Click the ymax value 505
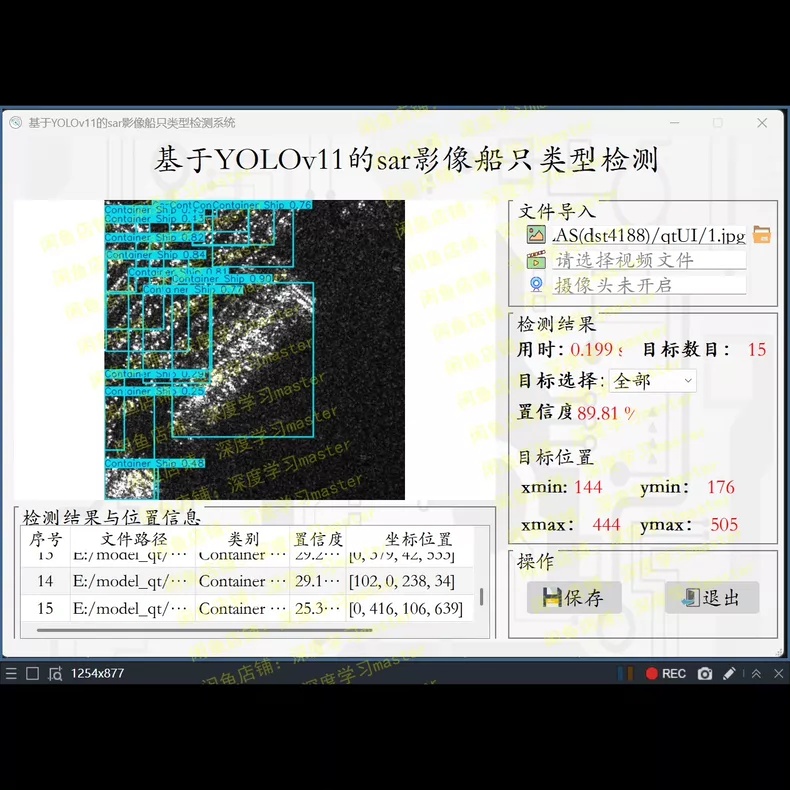Screen dimensions: 790x790 pyautogui.click(x=724, y=524)
